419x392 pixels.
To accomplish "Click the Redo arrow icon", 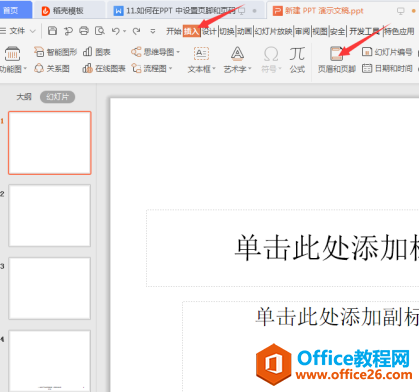I will (x=136, y=31).
